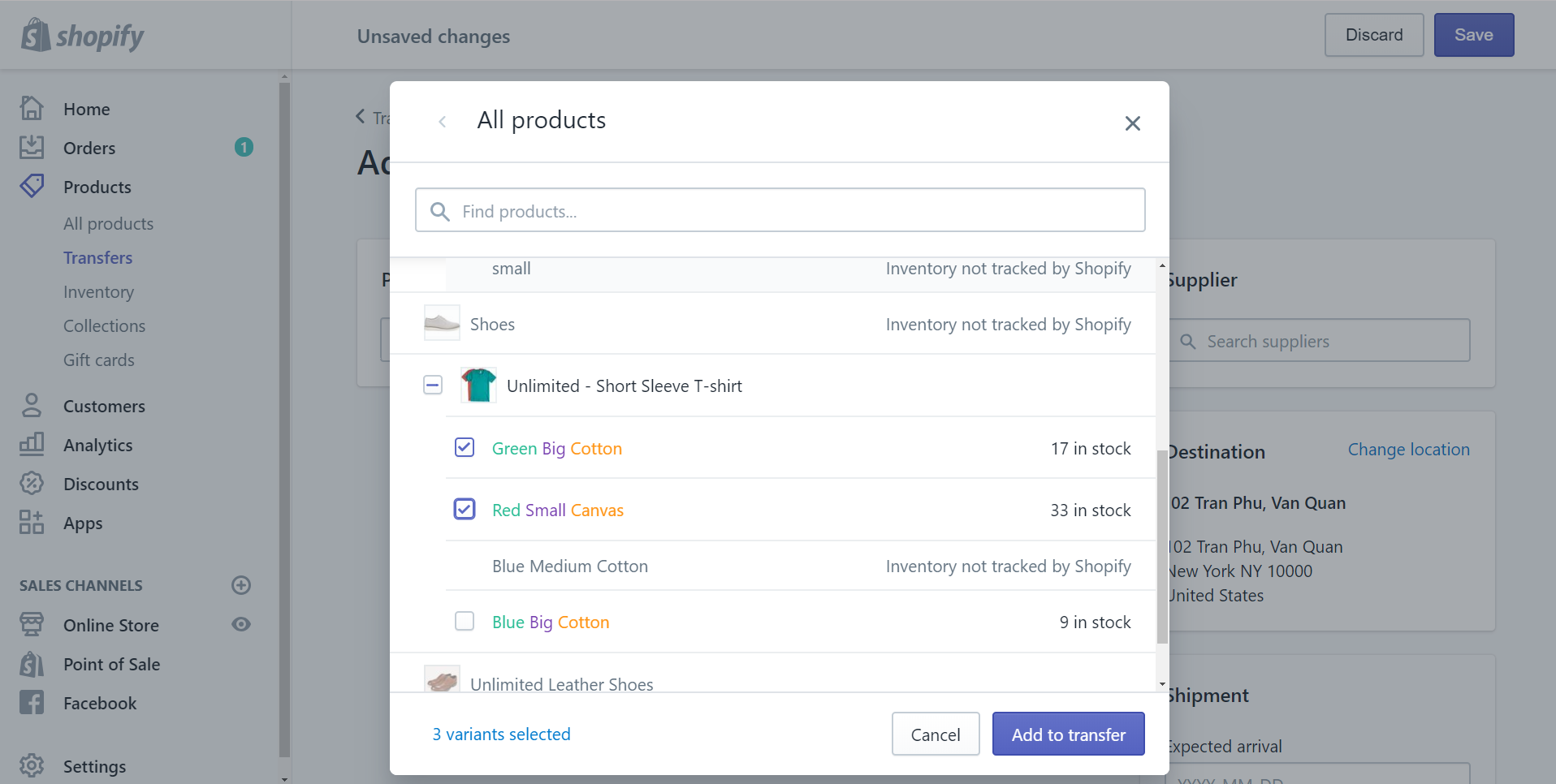
Task: Toggle the Unlimited Short Sleeve T-shirt checkbox
Action: coord(433,385)
